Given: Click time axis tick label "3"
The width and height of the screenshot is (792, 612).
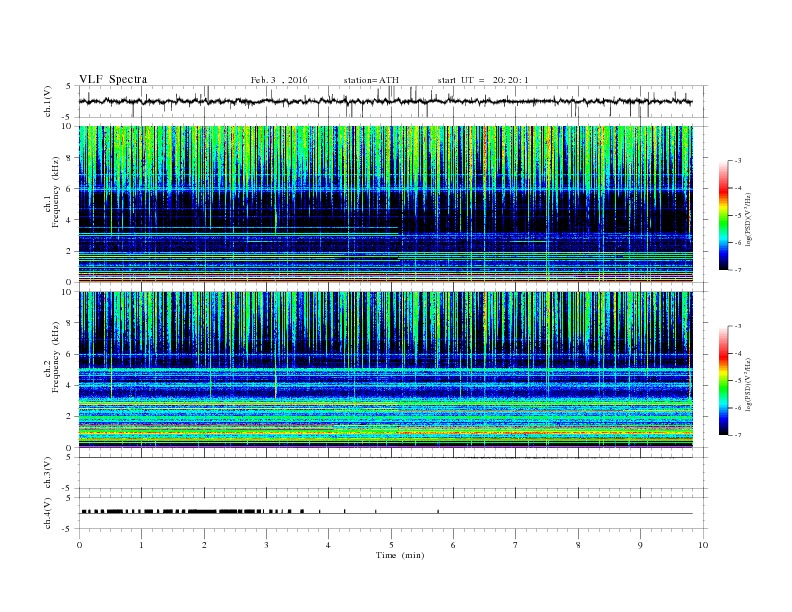Looking at the screenshot, I should coord(267,545).
